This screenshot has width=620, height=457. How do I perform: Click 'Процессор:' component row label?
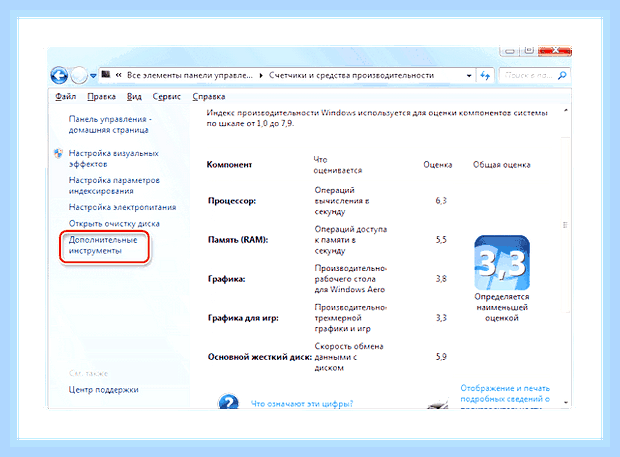232,201
